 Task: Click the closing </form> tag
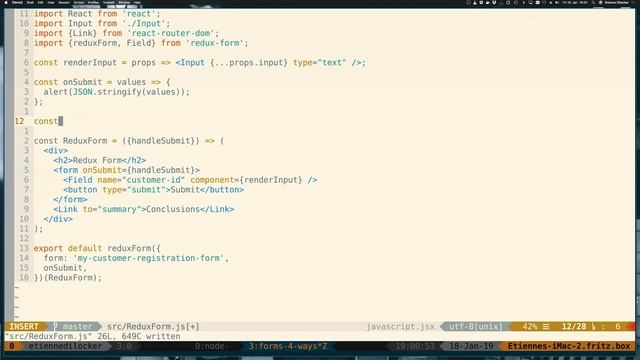70,200
